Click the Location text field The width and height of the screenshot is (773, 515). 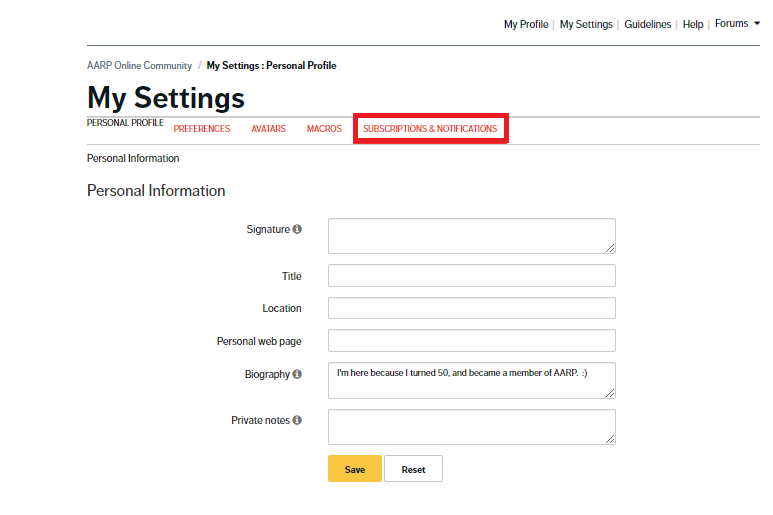point(471,308)
